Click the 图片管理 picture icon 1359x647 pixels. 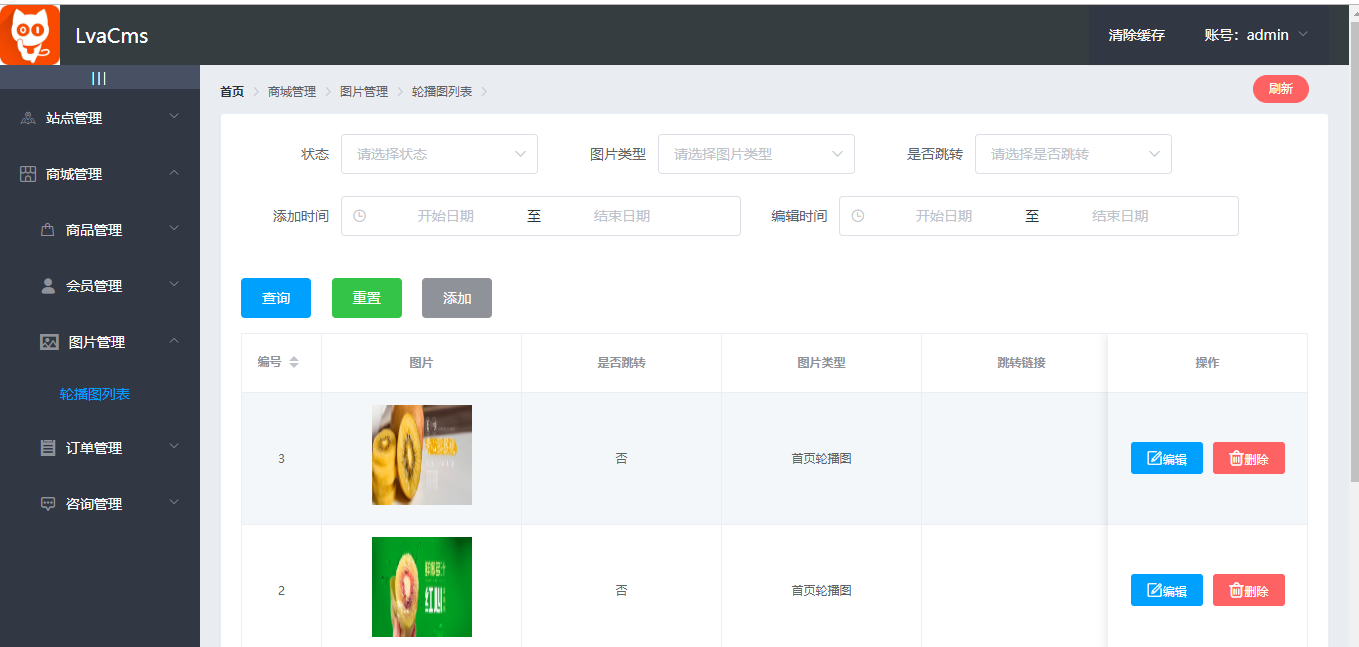click(x=49, y=342)
